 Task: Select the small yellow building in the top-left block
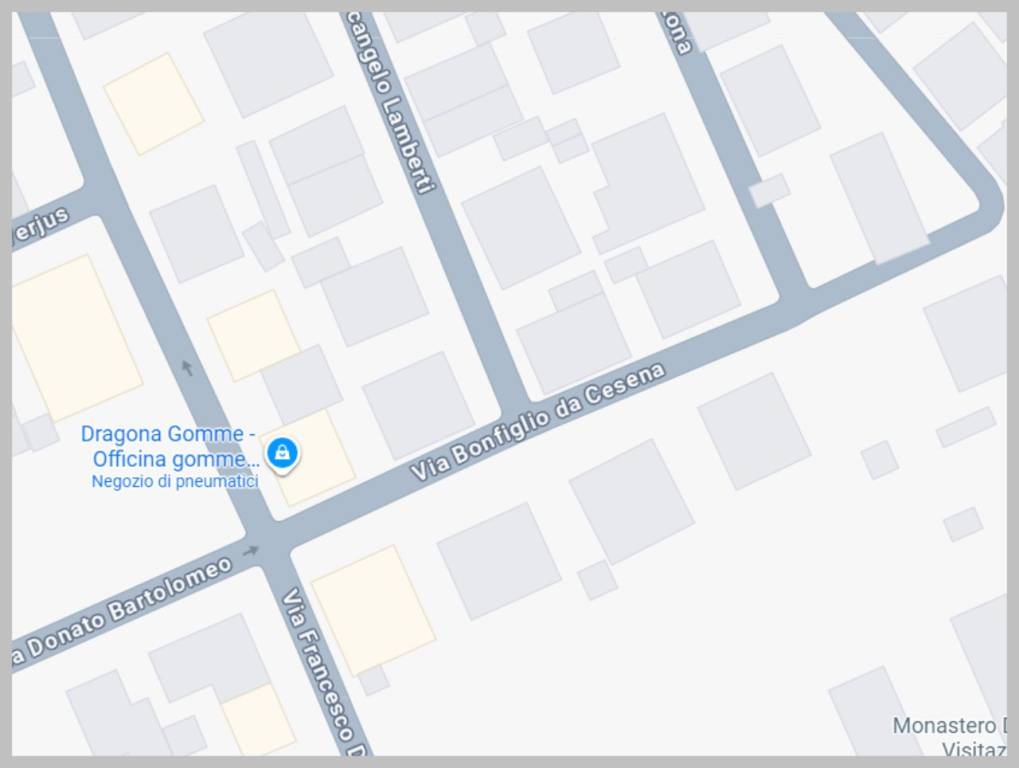(154, 104)
